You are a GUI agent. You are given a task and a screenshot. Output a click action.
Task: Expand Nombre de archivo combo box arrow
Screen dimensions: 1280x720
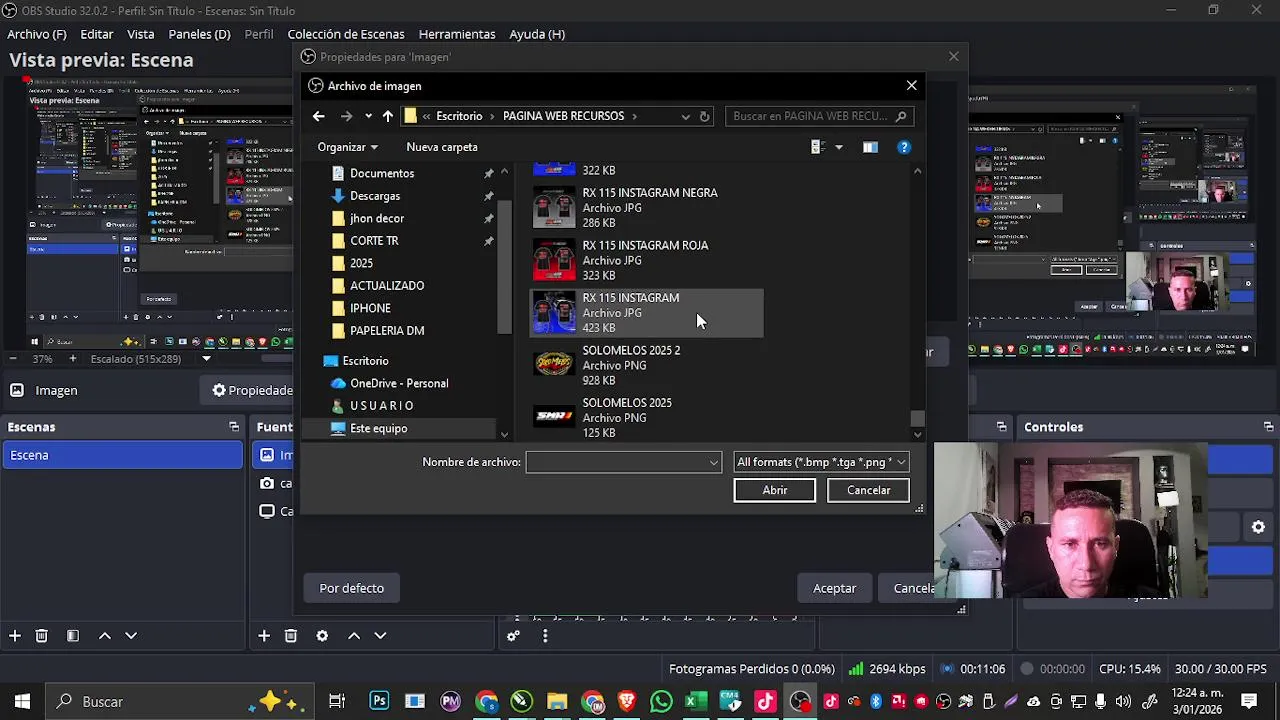(713, 462)
